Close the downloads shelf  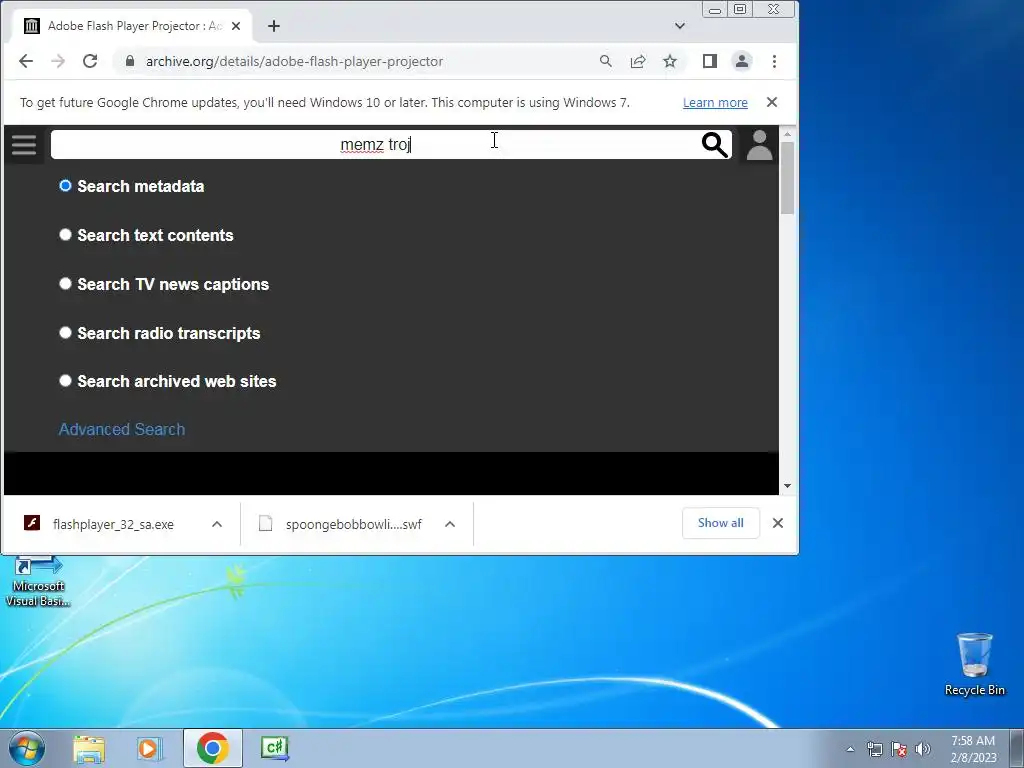pyautogui.click(x=778, y=523)
